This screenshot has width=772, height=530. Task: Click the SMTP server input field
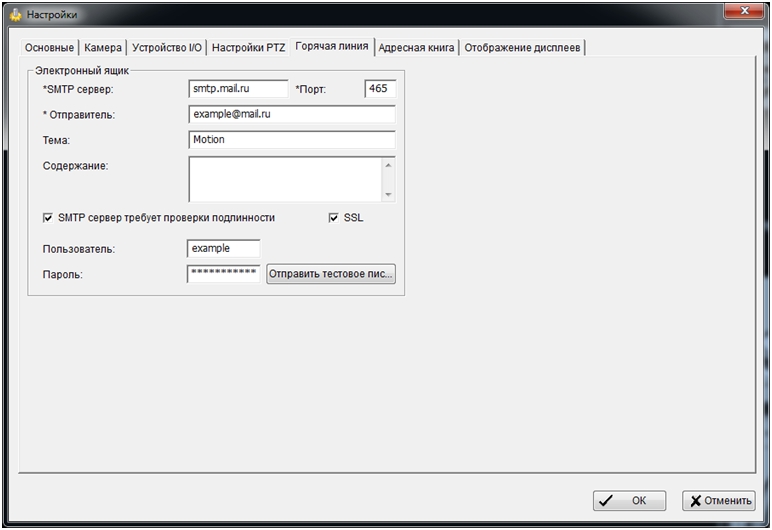[238, 89]
